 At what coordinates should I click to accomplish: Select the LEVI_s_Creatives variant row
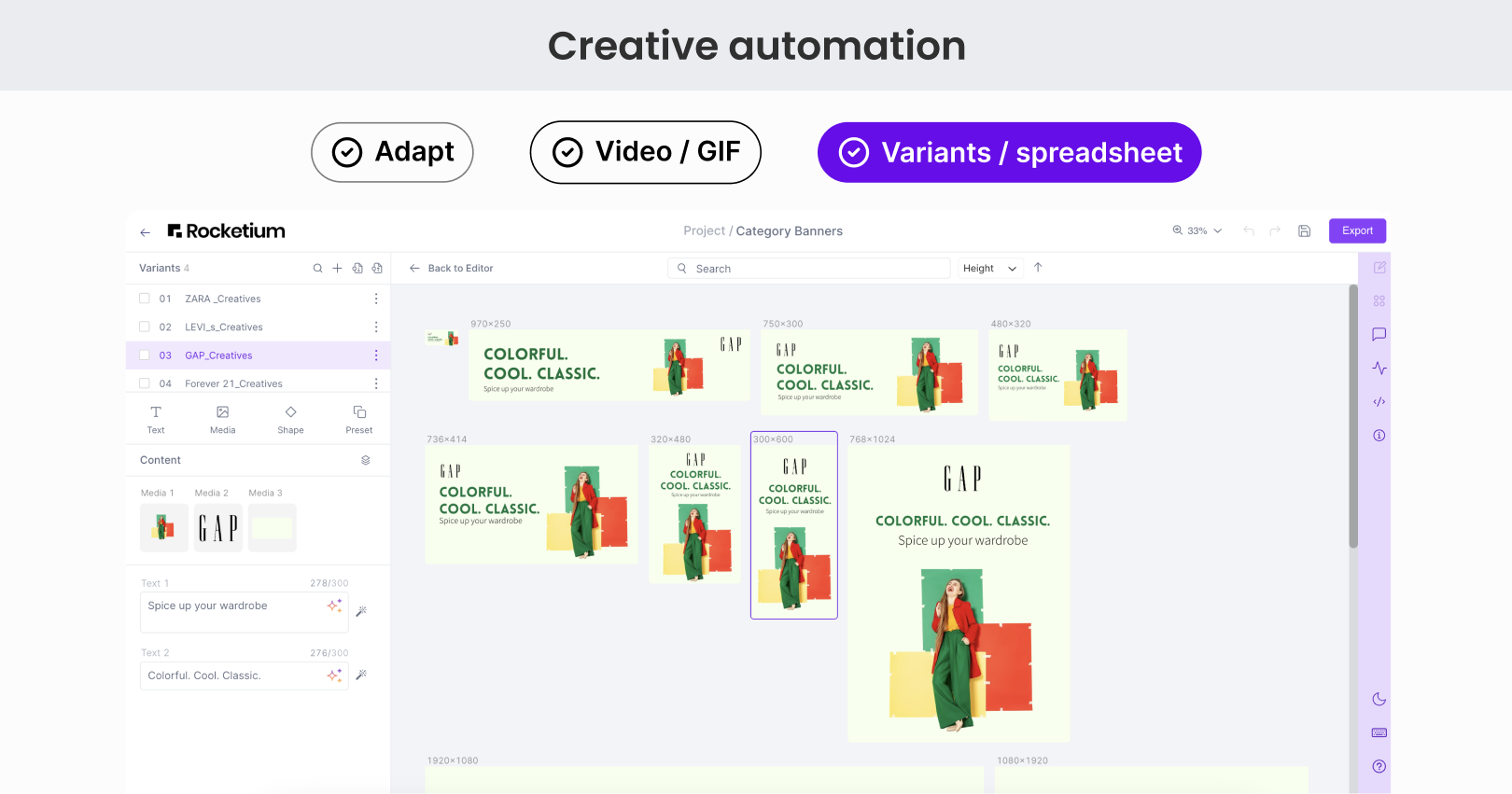tap(258, 327)
